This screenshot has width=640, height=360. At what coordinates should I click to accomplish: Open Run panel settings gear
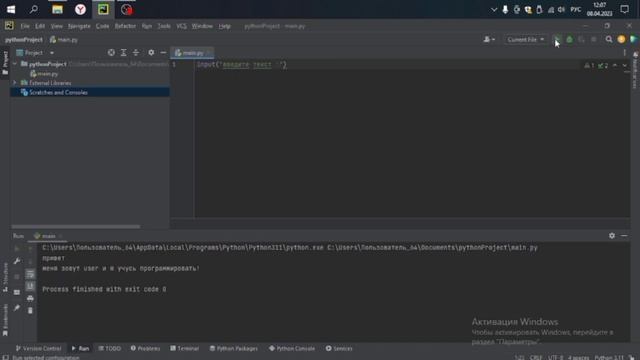[611, 236]
